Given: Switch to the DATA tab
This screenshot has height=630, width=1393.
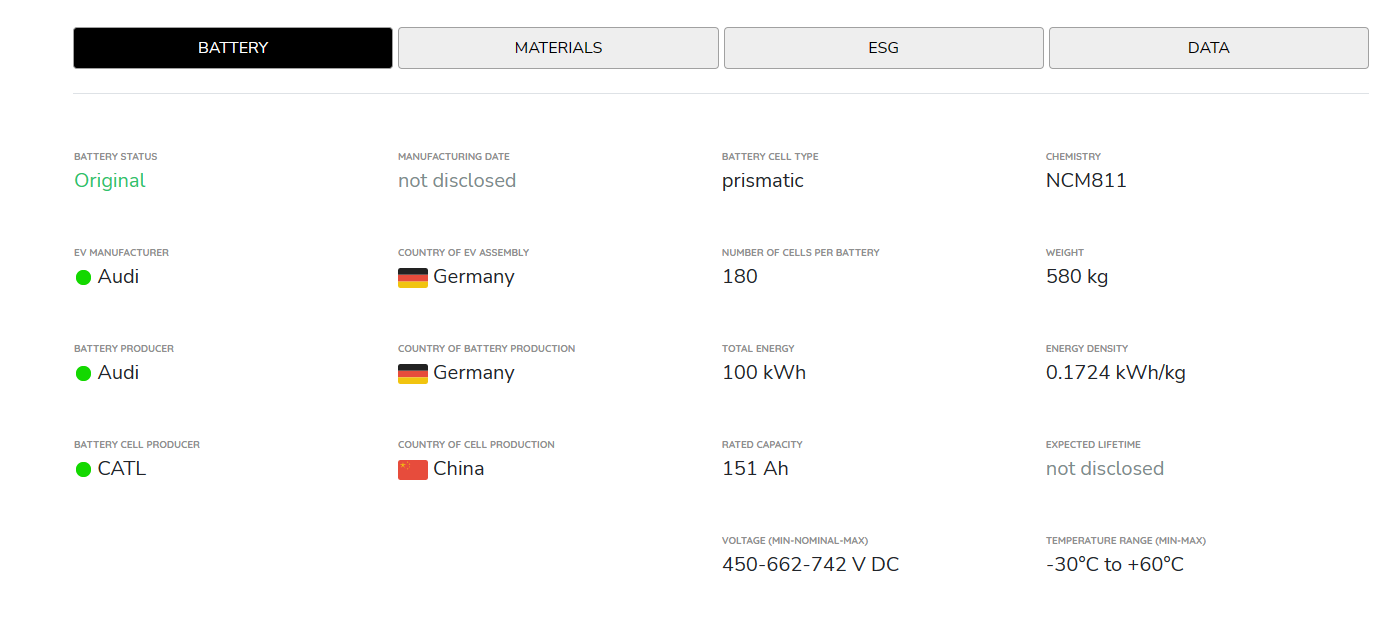Looking at the screenshot, I should [x=1208, y=48].
